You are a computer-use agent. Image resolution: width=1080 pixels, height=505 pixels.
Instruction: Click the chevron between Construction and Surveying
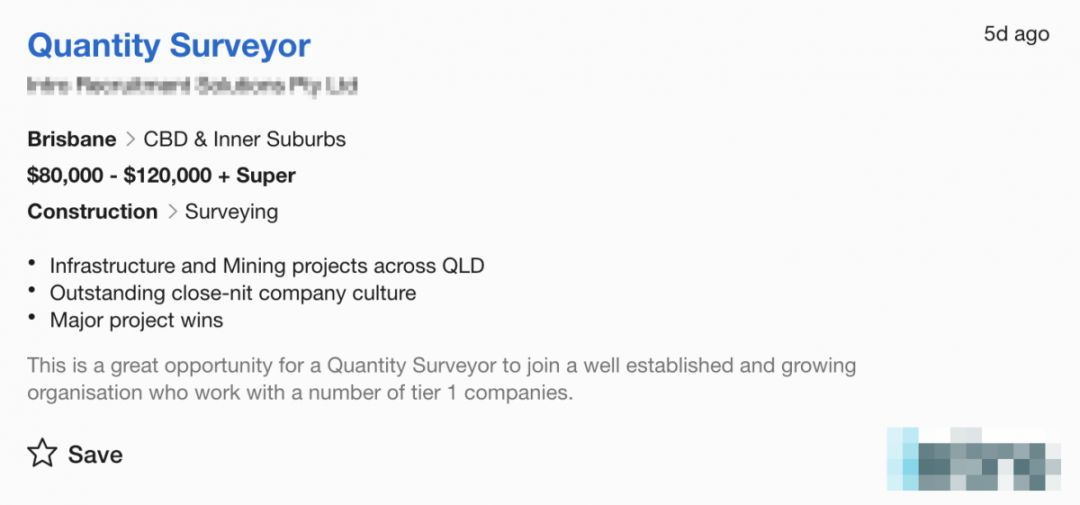point(171,211)
